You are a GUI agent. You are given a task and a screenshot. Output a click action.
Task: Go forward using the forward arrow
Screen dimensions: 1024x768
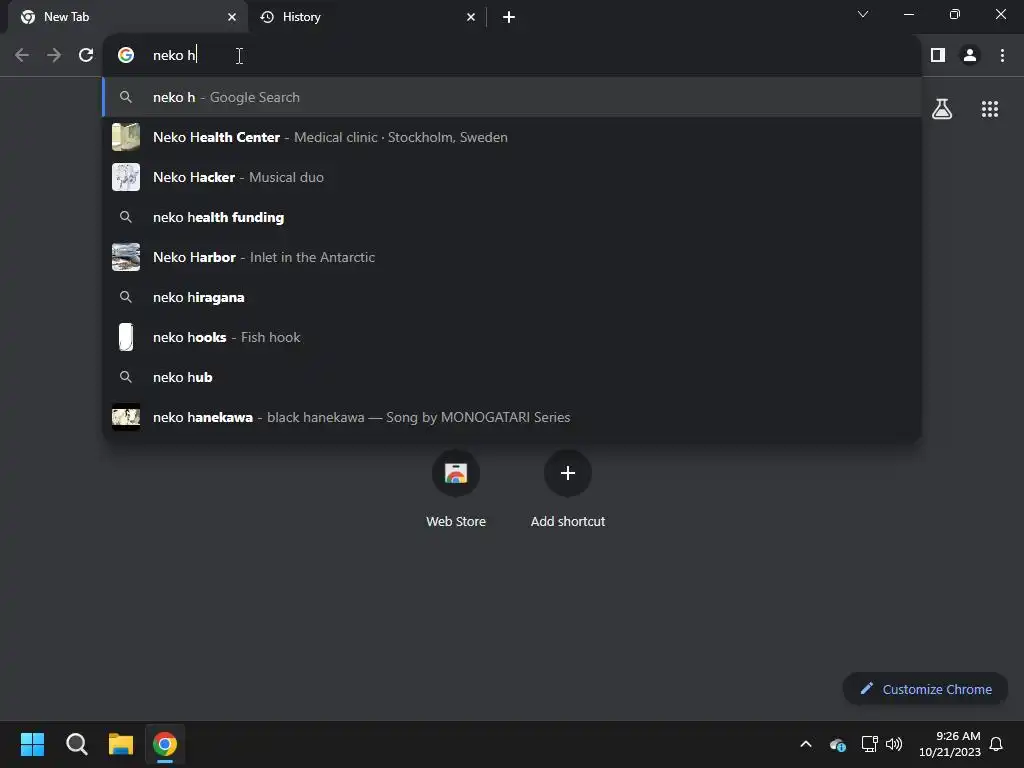point(54,56)
